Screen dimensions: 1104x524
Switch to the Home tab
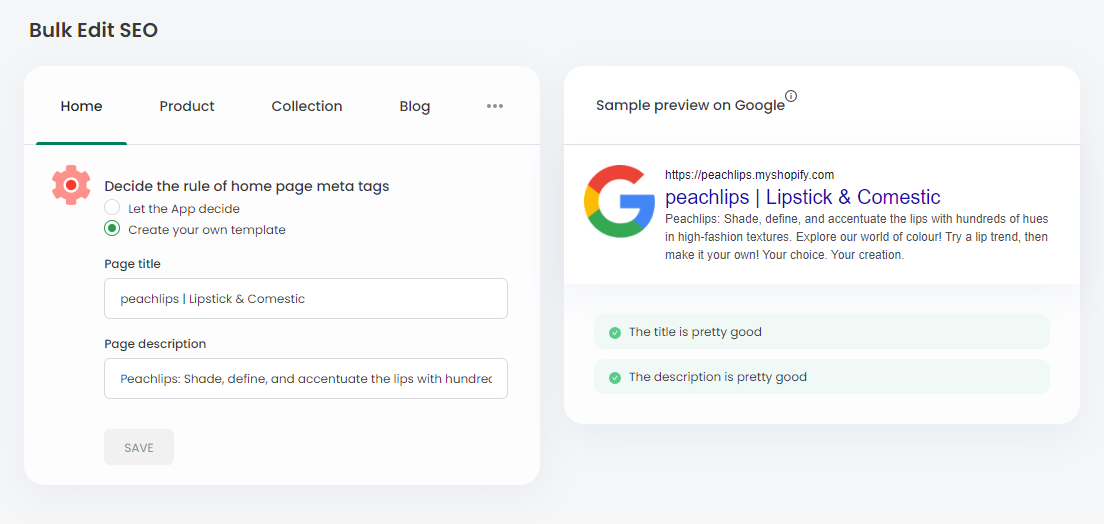pyautogui.click(x=82, y=106)
